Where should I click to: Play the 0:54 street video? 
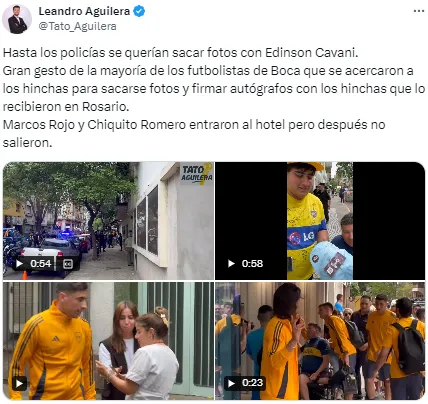pos(20,264)
